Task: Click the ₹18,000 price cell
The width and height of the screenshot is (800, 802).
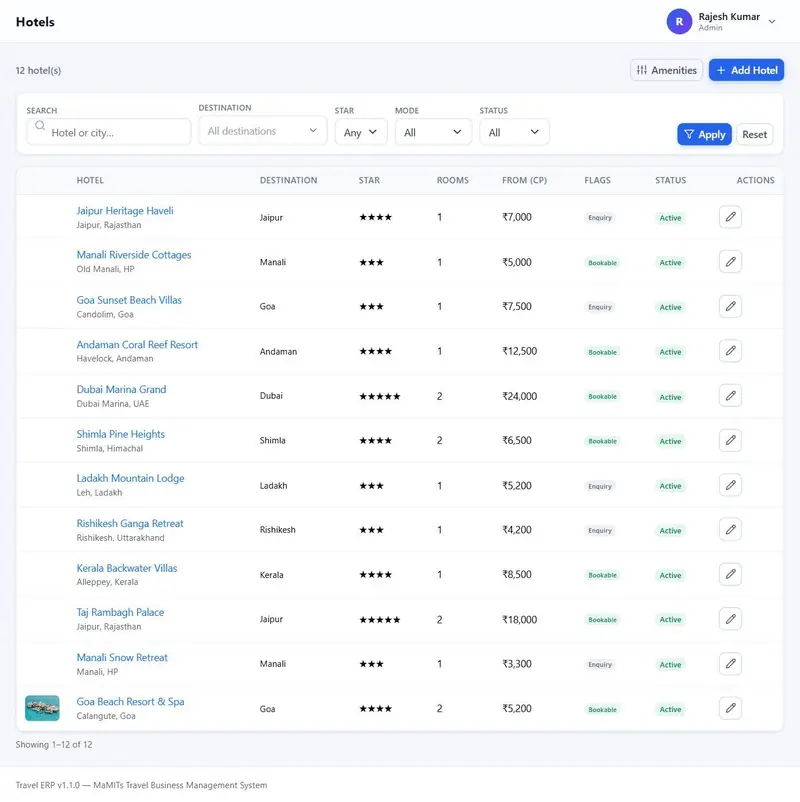Action: coord(520,619)
